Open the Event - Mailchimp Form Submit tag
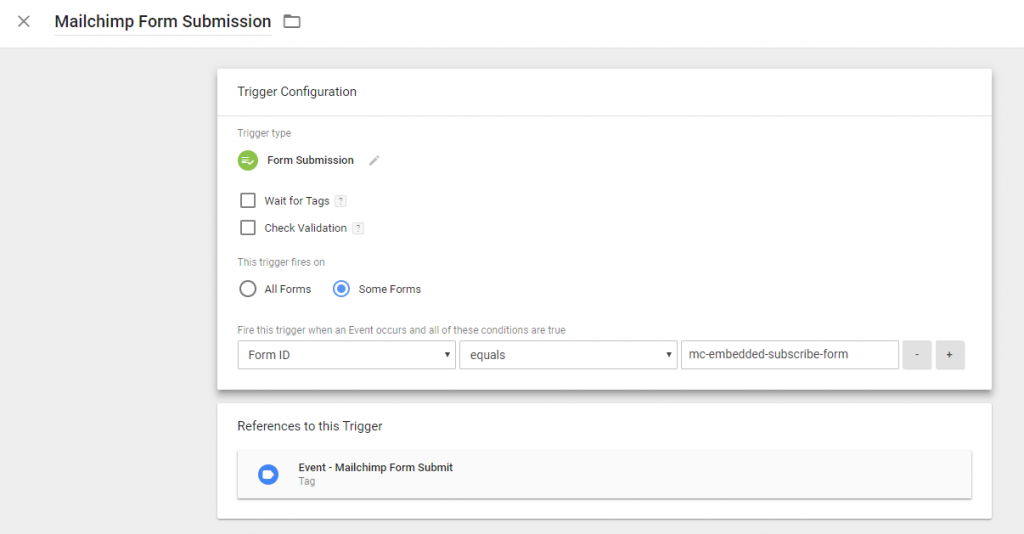 coord(604,475)
